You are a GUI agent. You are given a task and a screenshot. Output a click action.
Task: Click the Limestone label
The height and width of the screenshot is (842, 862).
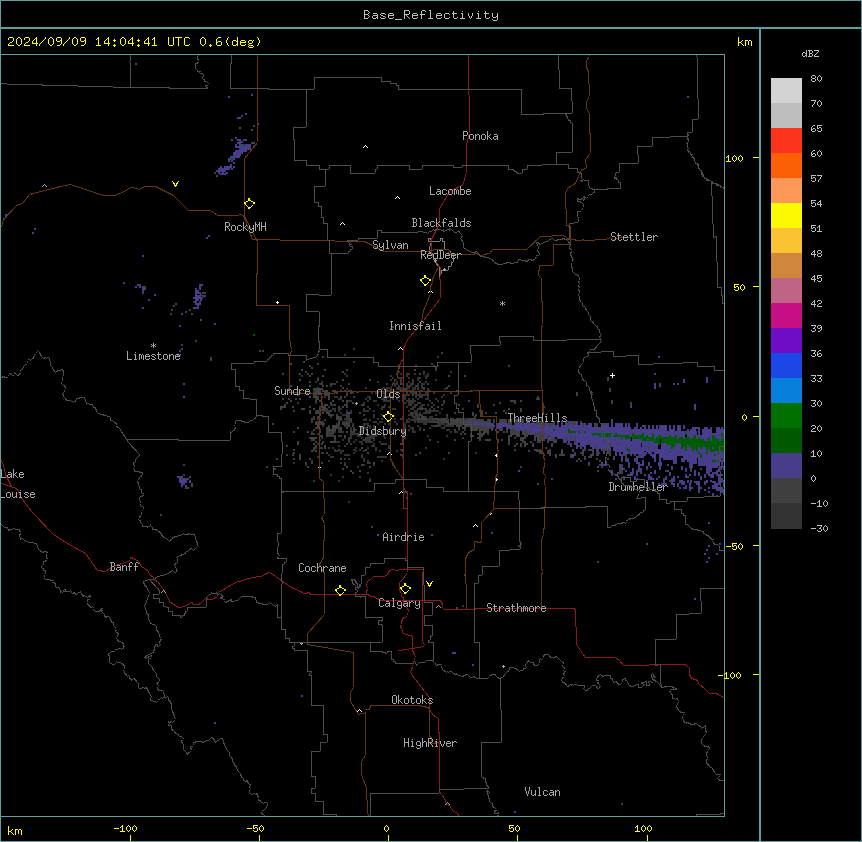coord(153,356)
